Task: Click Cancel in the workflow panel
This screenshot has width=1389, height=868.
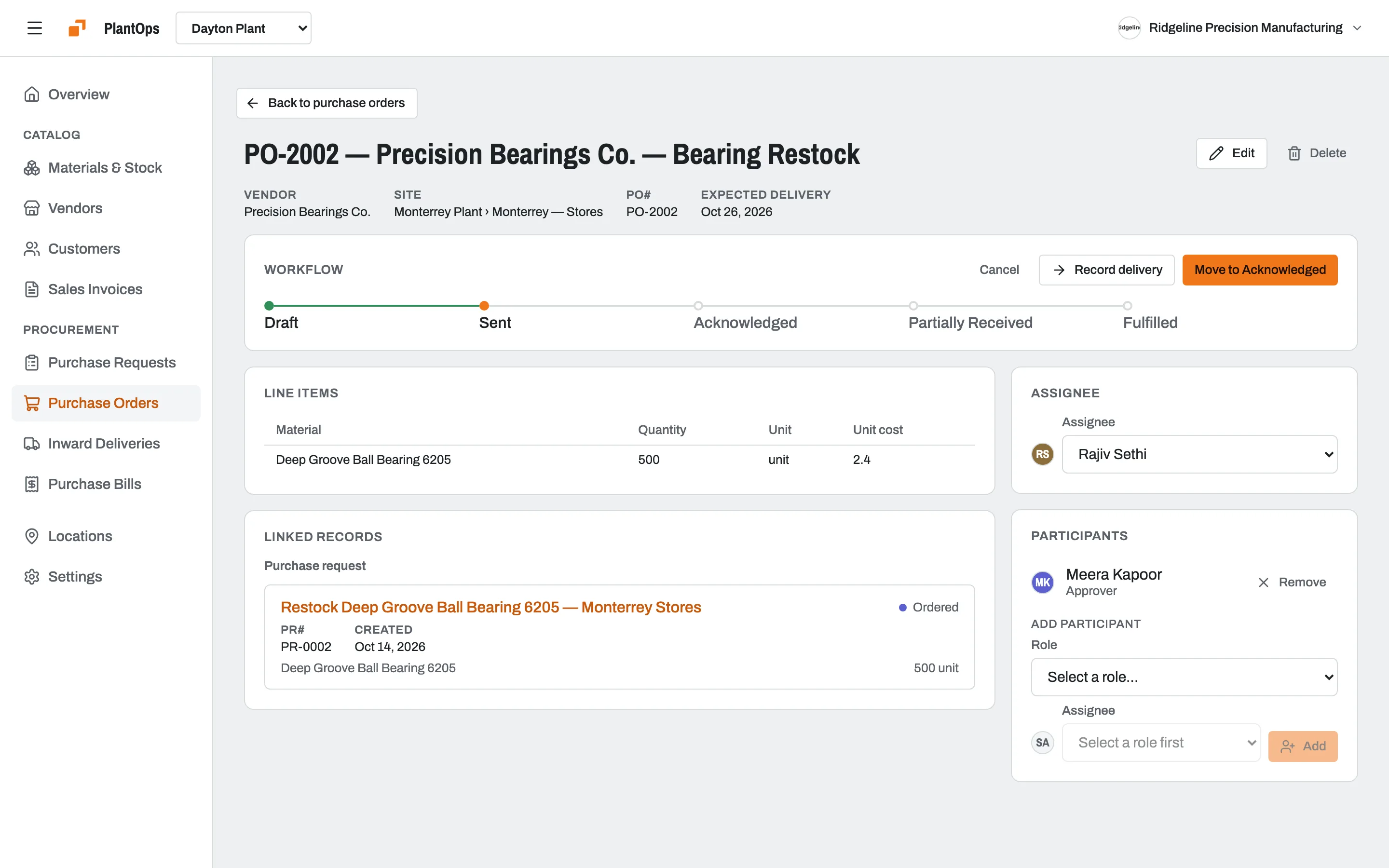Action: pyautogui.click(x=999, y=270)
